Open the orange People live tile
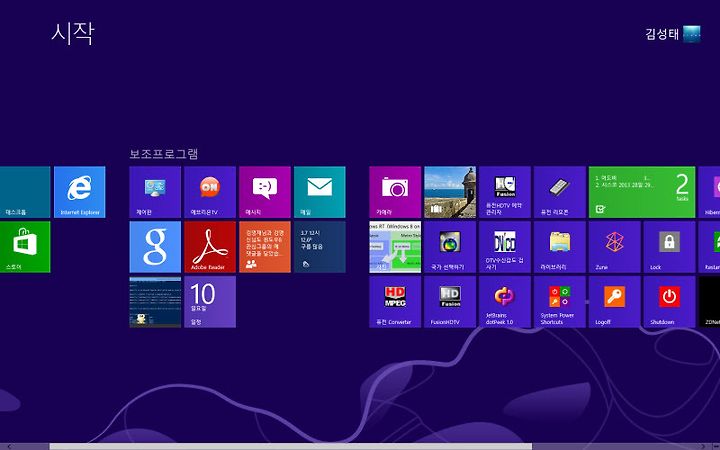Image resolution: width=720 pixels, height=450 pixels. pyautogui.click(x=265, y=247)
